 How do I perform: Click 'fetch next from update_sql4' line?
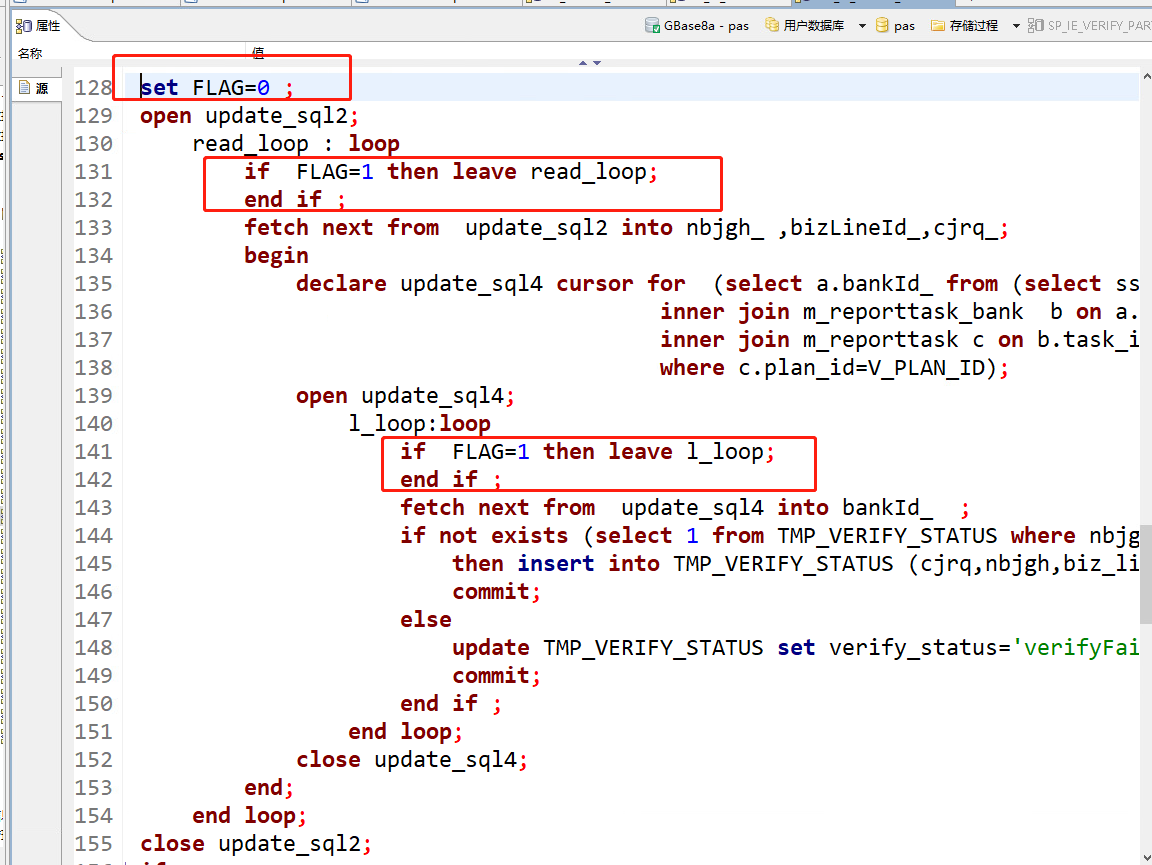click(x=685, y=507)
